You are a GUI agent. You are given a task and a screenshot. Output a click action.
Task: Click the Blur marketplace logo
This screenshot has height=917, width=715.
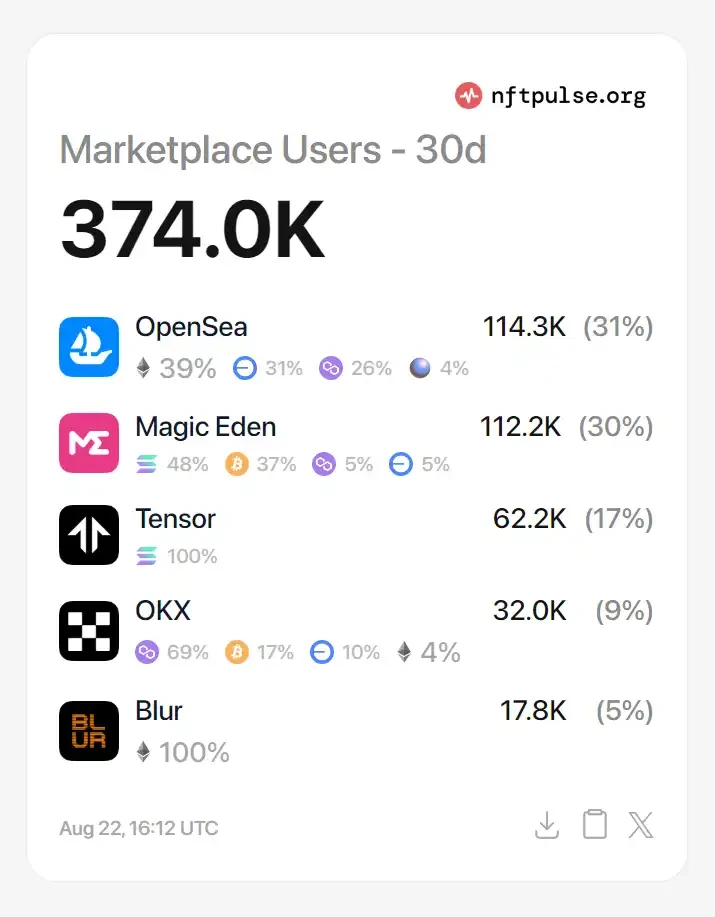(88, 731)
